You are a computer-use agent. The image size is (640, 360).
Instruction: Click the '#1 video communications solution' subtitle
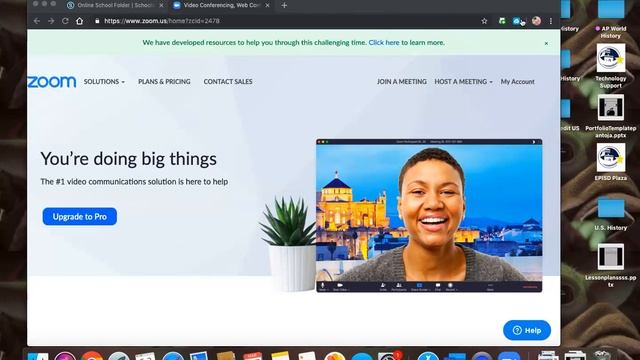(134, 182)
